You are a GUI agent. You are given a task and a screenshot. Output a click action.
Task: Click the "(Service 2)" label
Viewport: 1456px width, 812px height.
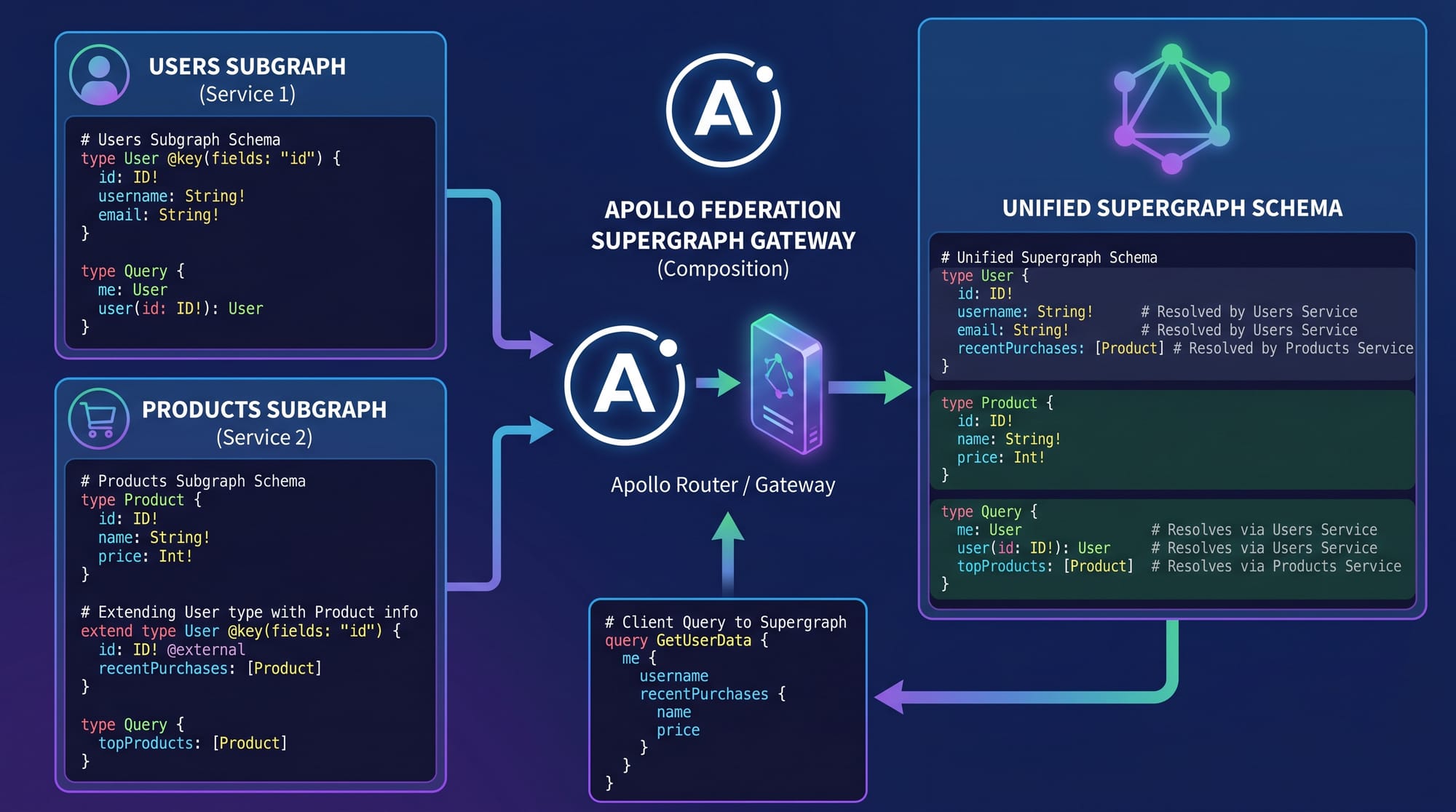[264, 437]
